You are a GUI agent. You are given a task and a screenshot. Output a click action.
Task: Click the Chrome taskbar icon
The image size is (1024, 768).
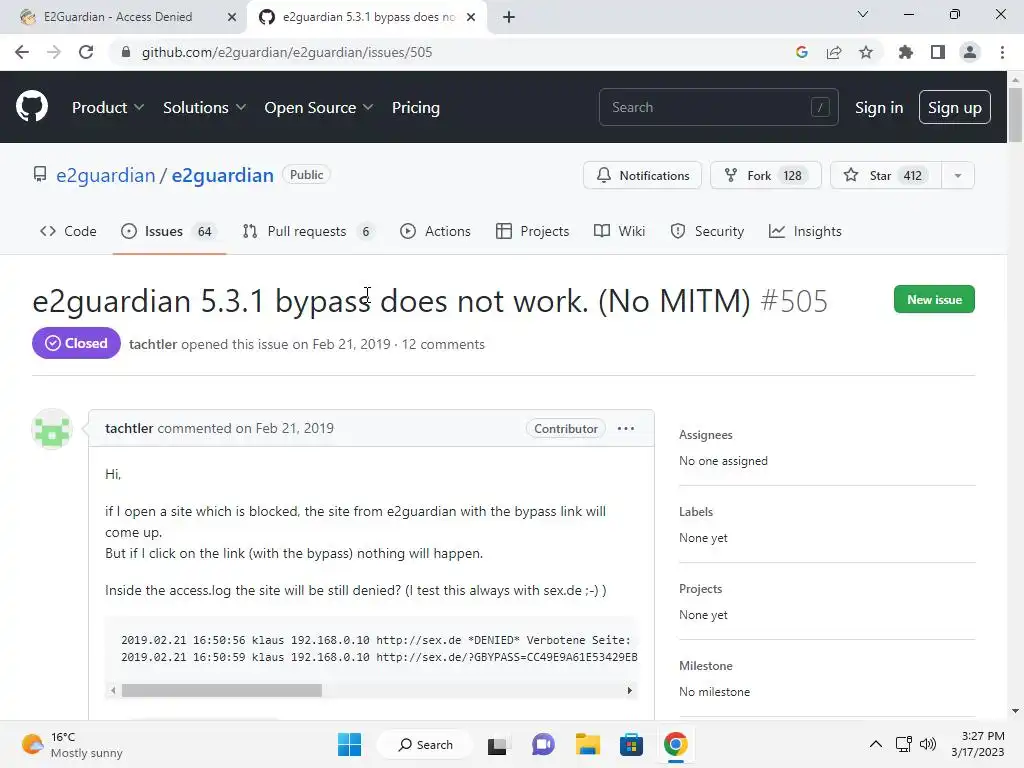click(x=676, y=744)
